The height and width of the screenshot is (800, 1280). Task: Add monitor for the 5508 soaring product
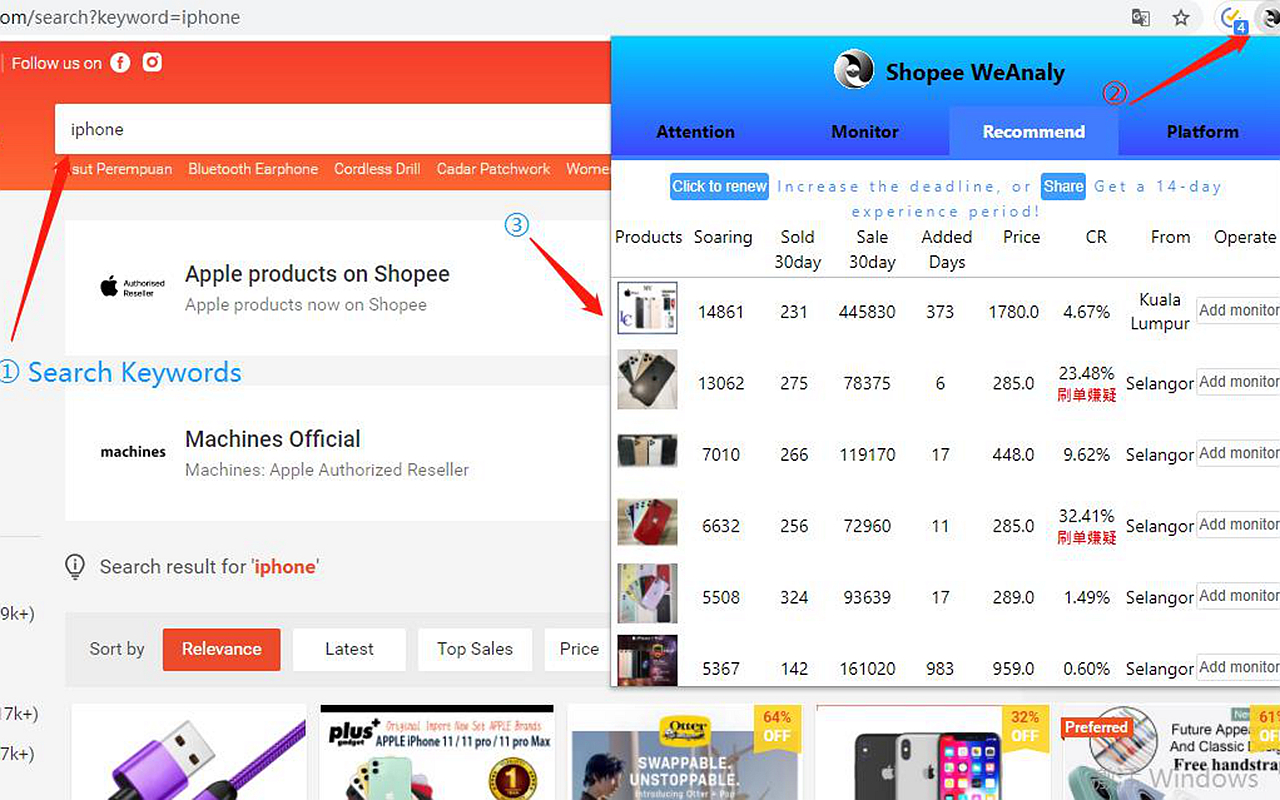1238,597
